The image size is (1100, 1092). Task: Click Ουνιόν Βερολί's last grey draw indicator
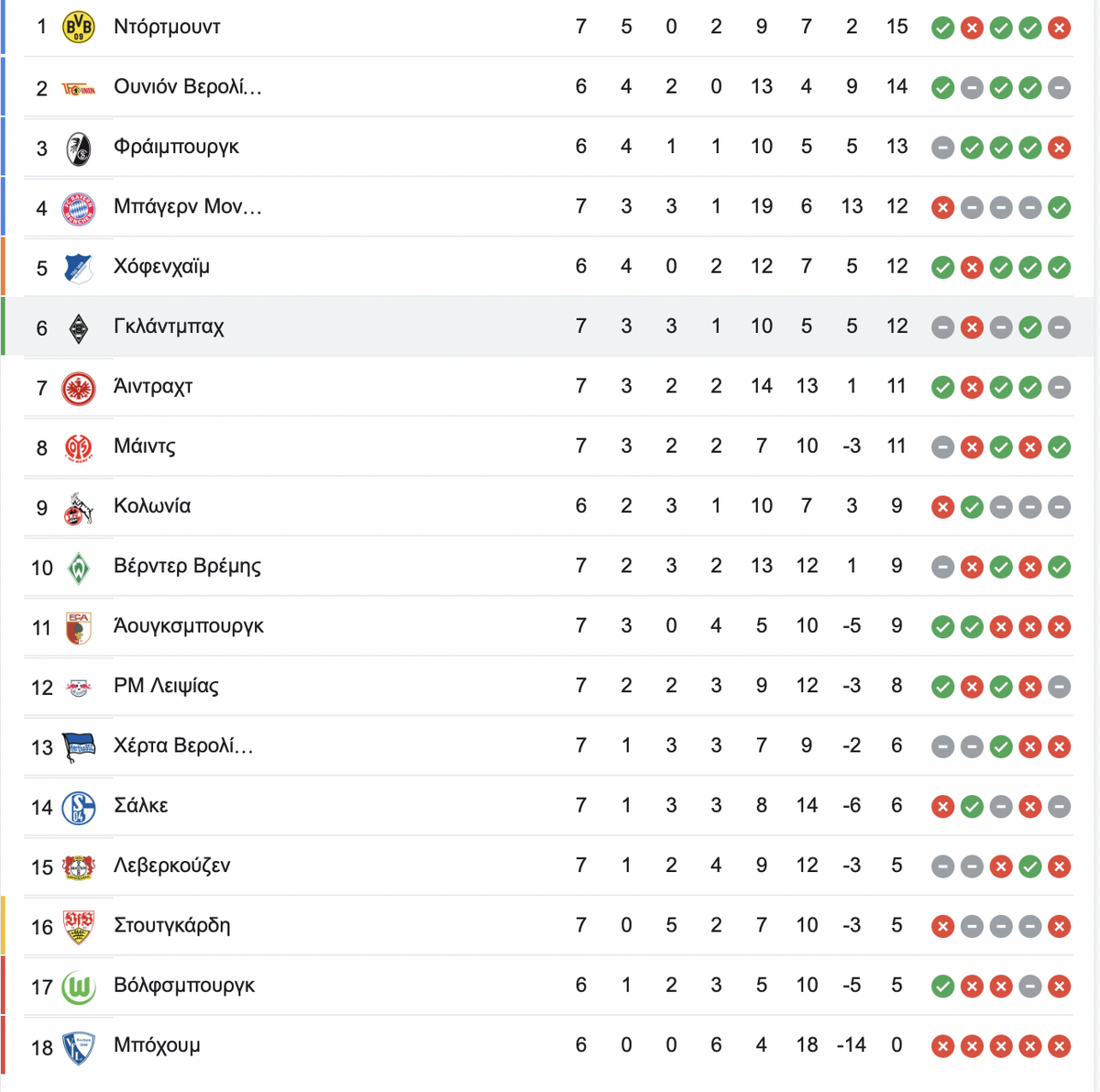pos(1060,88)
